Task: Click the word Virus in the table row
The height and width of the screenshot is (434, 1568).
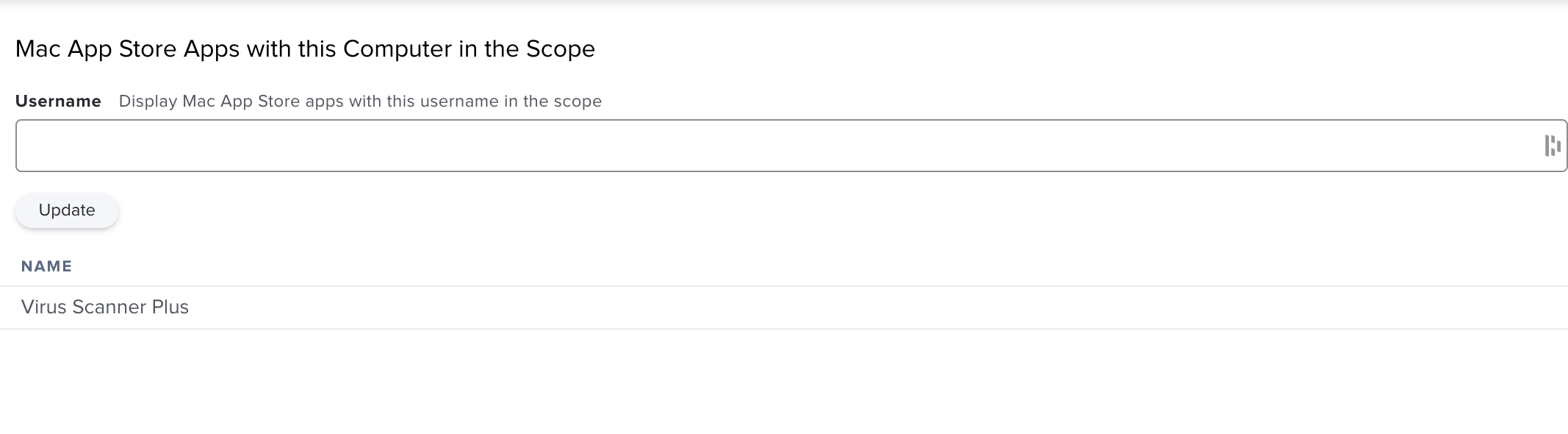Action: pyautogui.click(x=44, y=307)
